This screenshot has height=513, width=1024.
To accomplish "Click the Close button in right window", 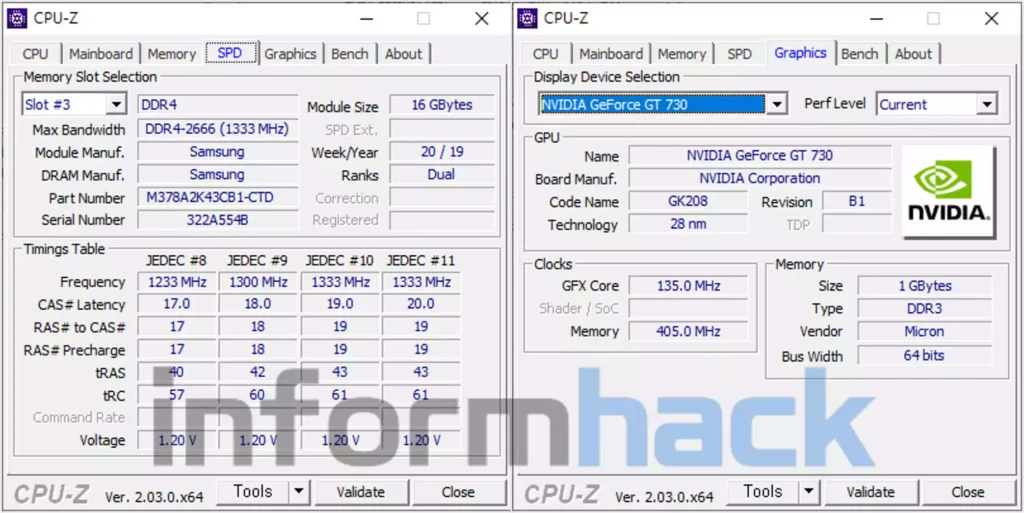I will (967, 491).
